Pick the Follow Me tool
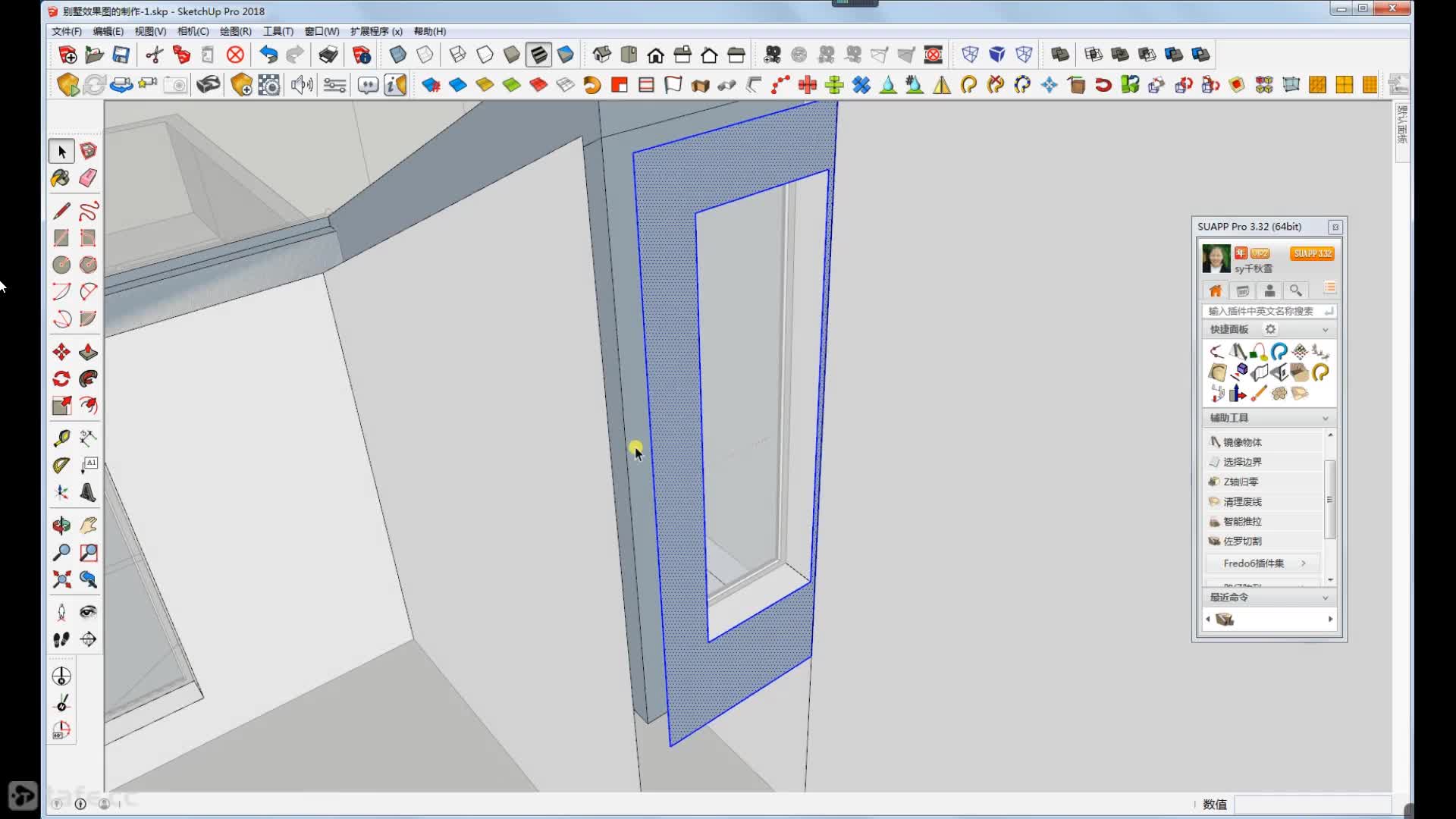 coord(88,378)
